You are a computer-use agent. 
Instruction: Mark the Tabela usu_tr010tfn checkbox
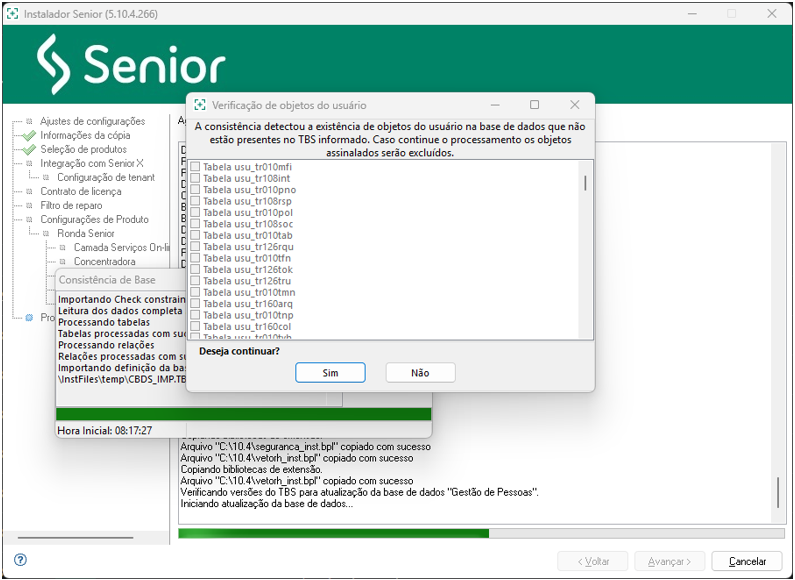click(x=195, y=258)
